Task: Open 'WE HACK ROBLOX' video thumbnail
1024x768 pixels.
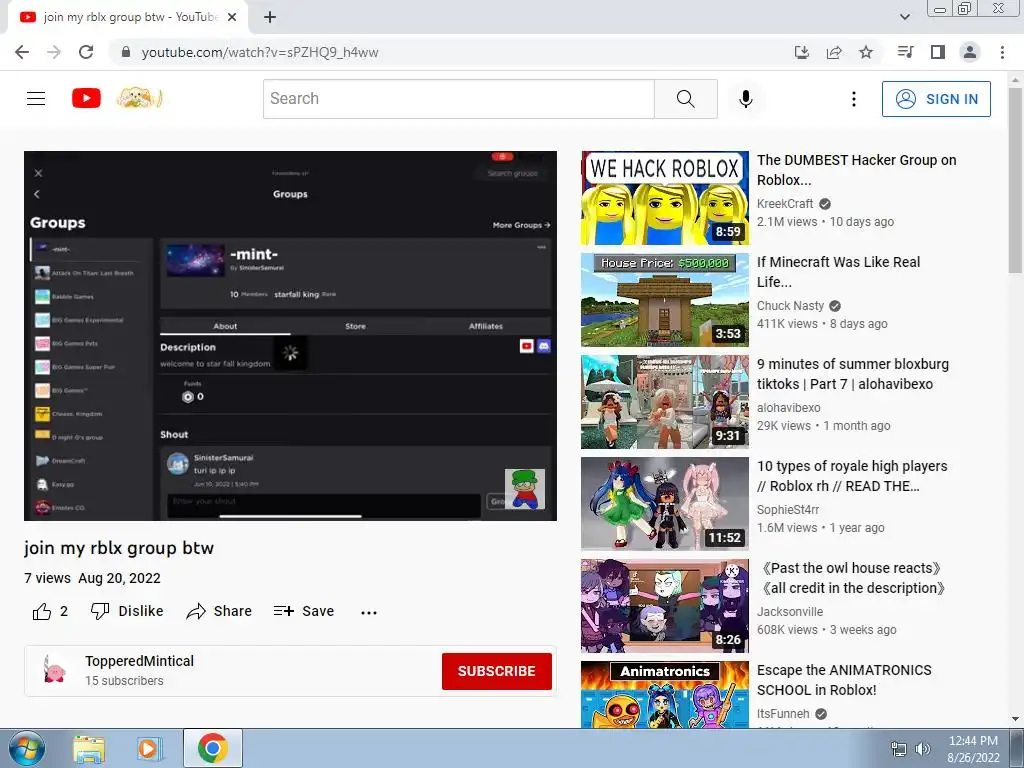Action: pyautogui.click(x=665, y=198)
